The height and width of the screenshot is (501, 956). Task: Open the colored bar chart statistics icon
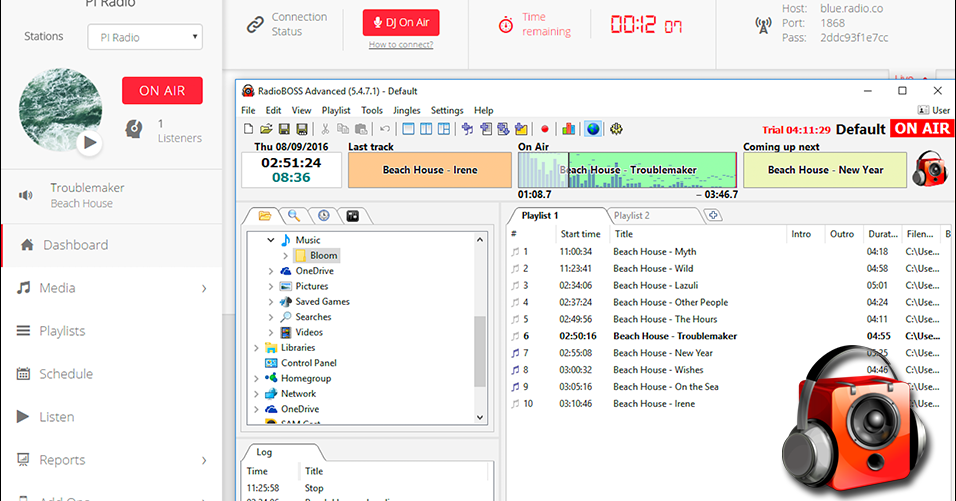pyautogui.click(x=568, y=129)
